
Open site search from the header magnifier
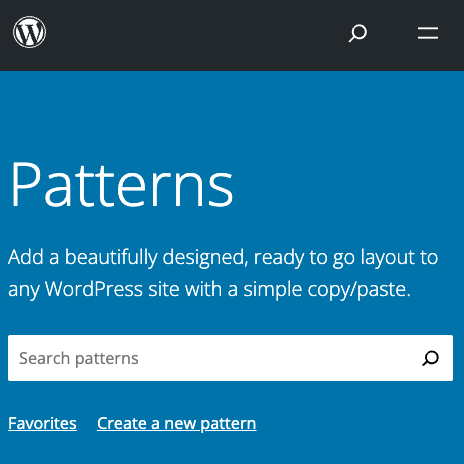tap(358, 33)
